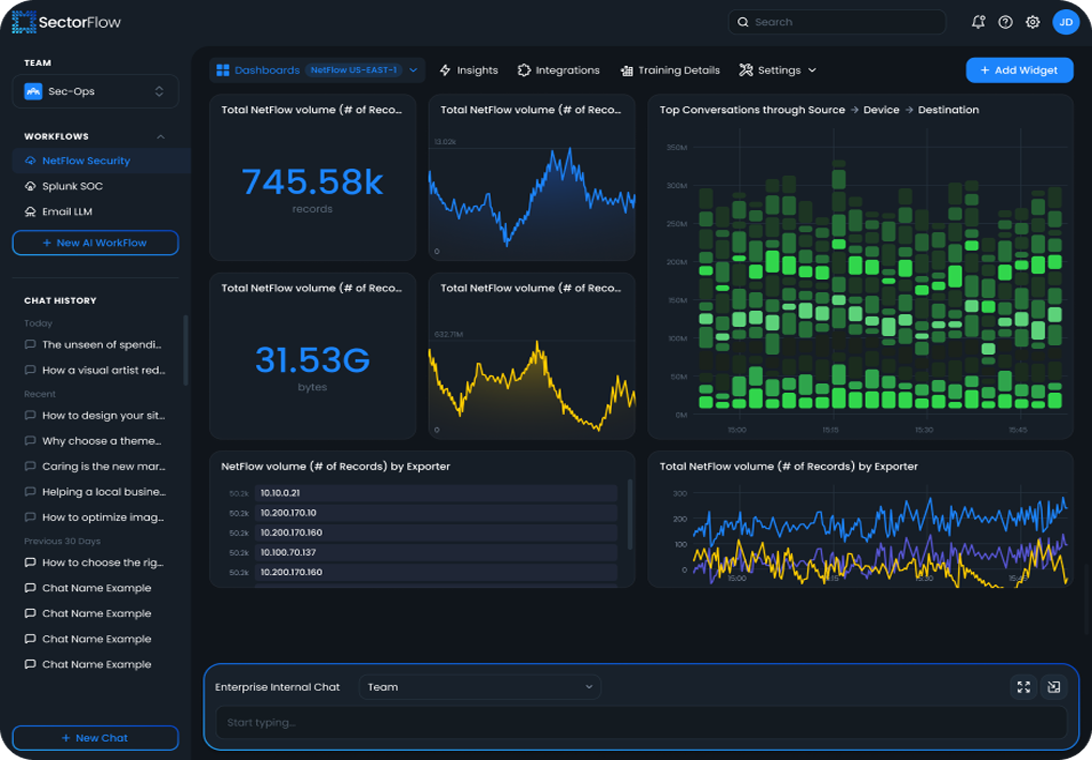Click the Add Widget button
The image size is (1092, 760).
[1019, 70]
